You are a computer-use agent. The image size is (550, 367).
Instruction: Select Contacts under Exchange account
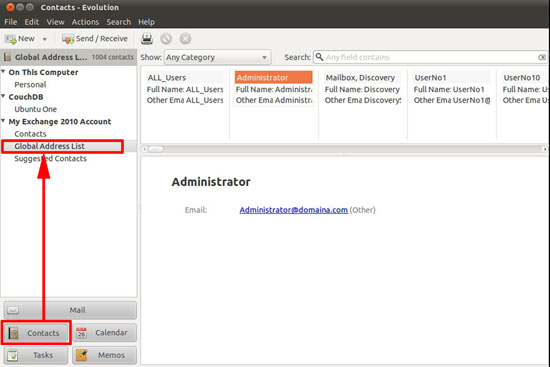pyautogui.click(x=30, y=134)
